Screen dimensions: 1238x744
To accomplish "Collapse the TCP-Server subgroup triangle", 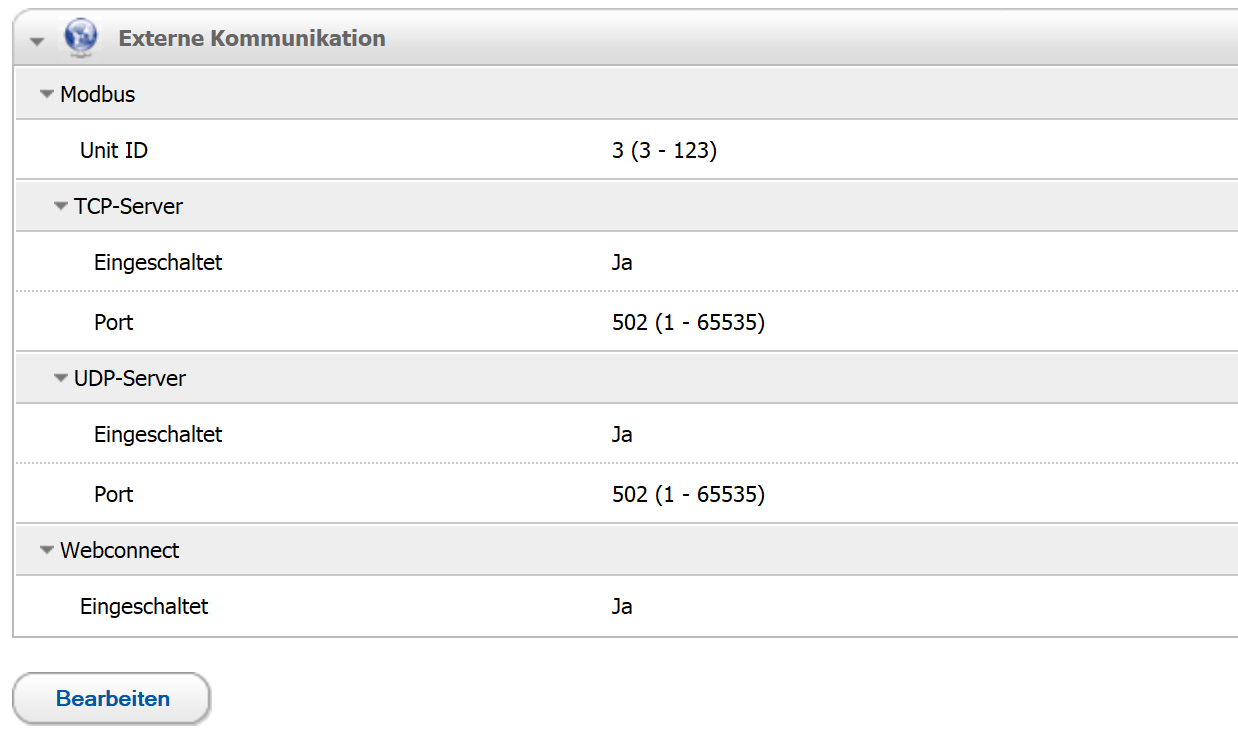I will pyautogui.click(x=61, y=207).
